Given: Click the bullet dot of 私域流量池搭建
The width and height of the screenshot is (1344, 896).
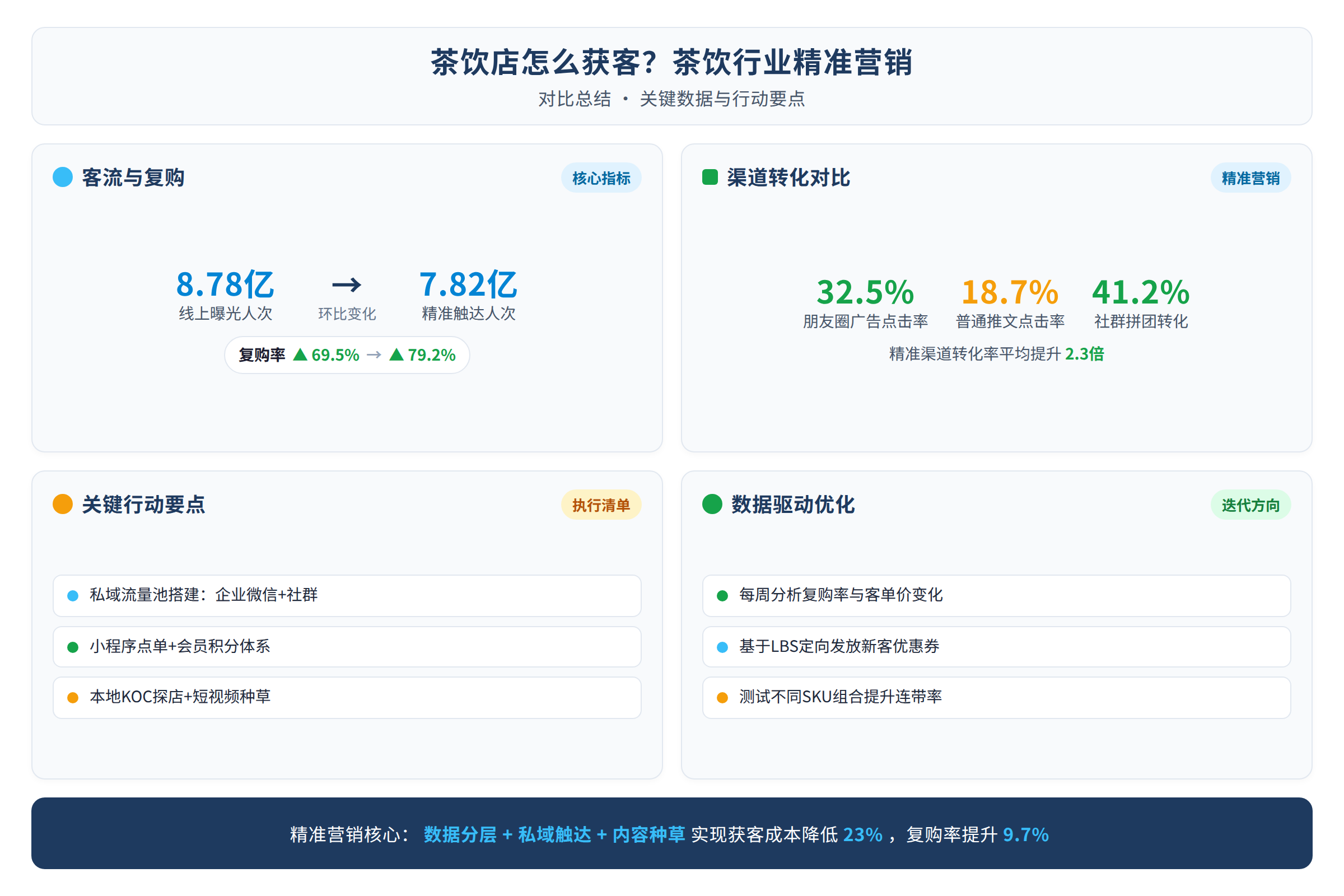Looking at the screenshot, I should coord(73,596).
